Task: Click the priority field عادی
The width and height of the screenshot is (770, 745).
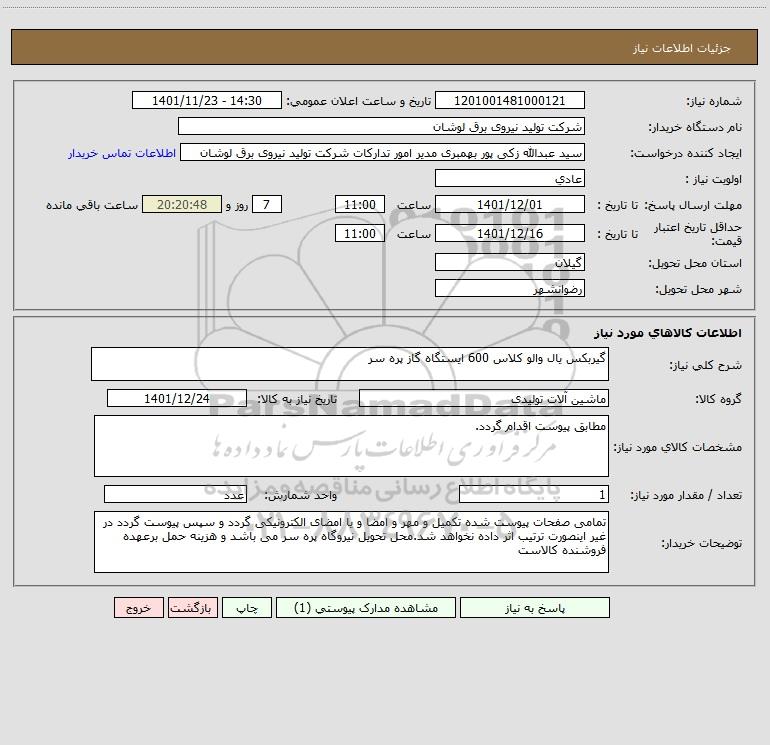Action: (x=510, y=178)
